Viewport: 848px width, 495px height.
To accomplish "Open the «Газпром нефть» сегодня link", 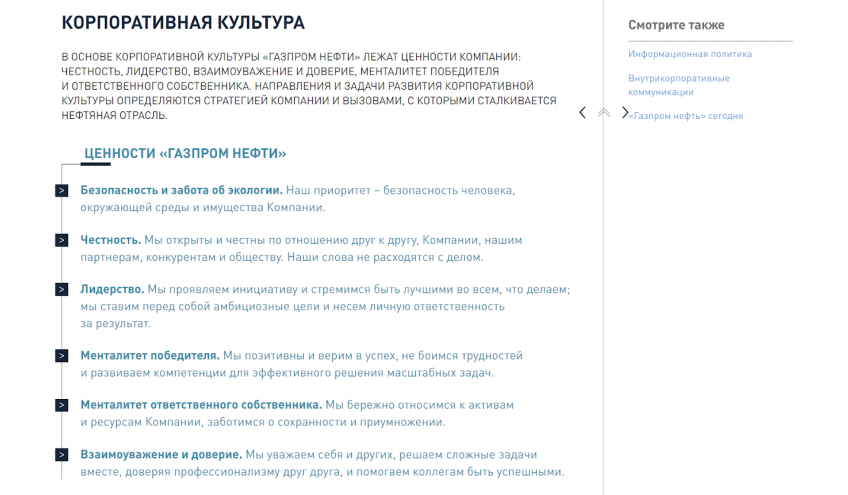I will (686, 116).
